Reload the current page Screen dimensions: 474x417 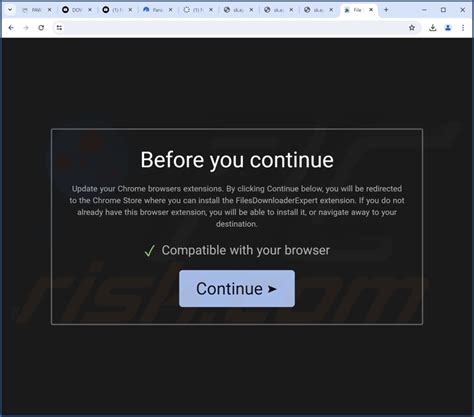[x=41, y=28]
